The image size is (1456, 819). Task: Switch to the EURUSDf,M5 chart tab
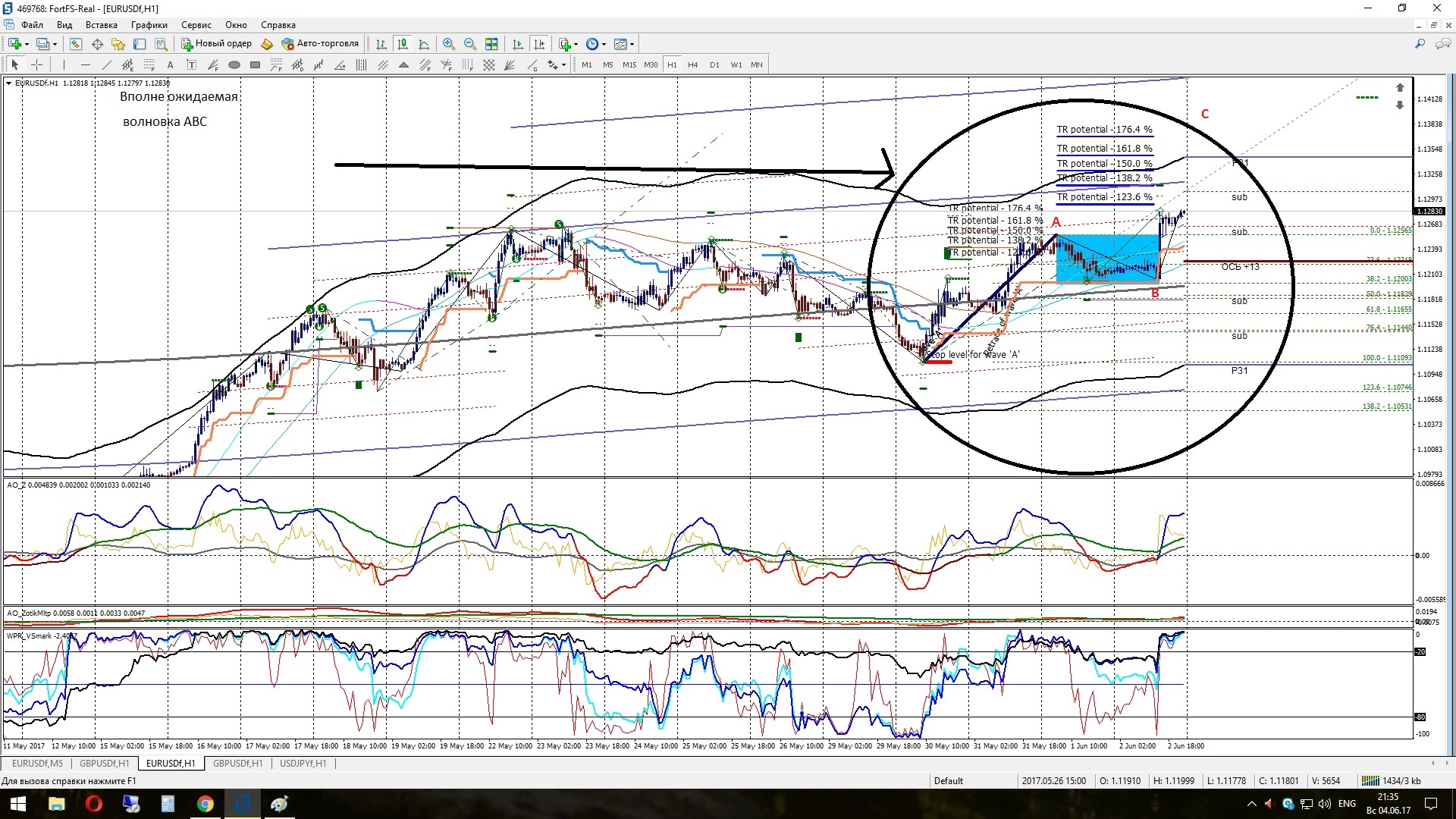37,764
